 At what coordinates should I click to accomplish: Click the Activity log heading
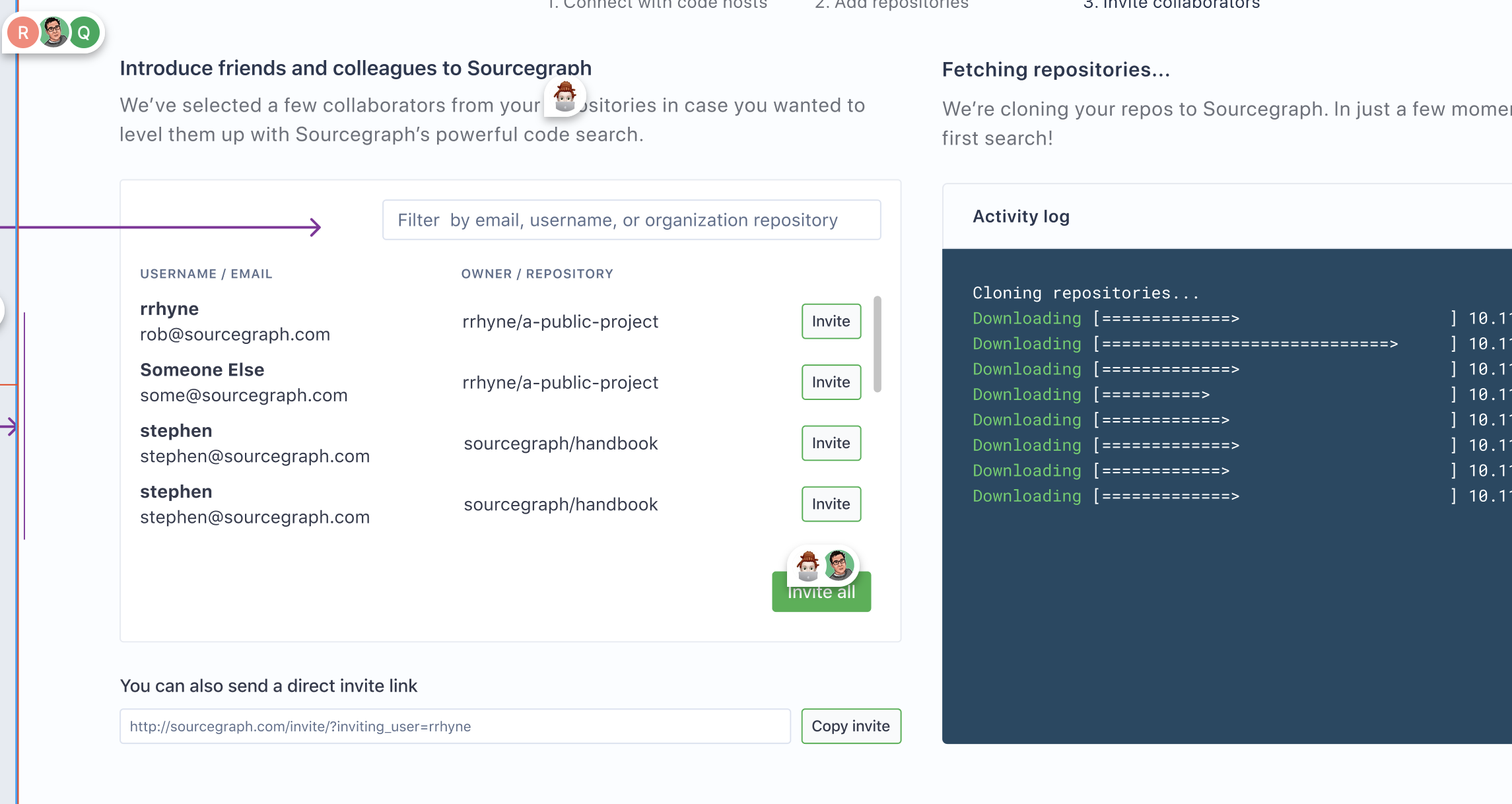(1021, 217)
